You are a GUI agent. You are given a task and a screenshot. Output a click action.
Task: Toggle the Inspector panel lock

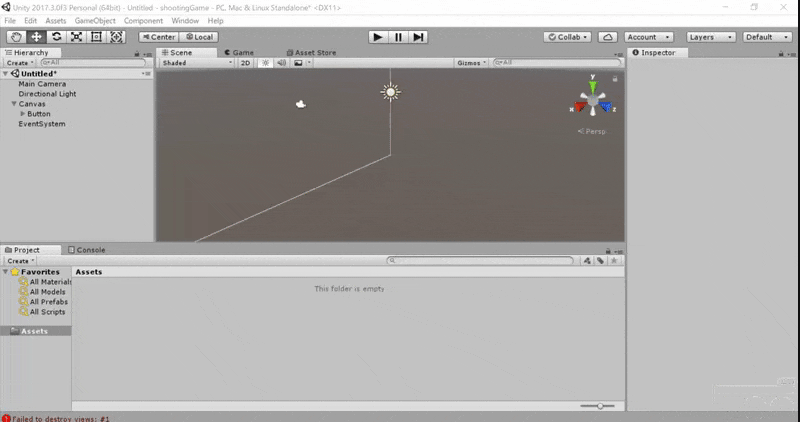coord(781,54)
